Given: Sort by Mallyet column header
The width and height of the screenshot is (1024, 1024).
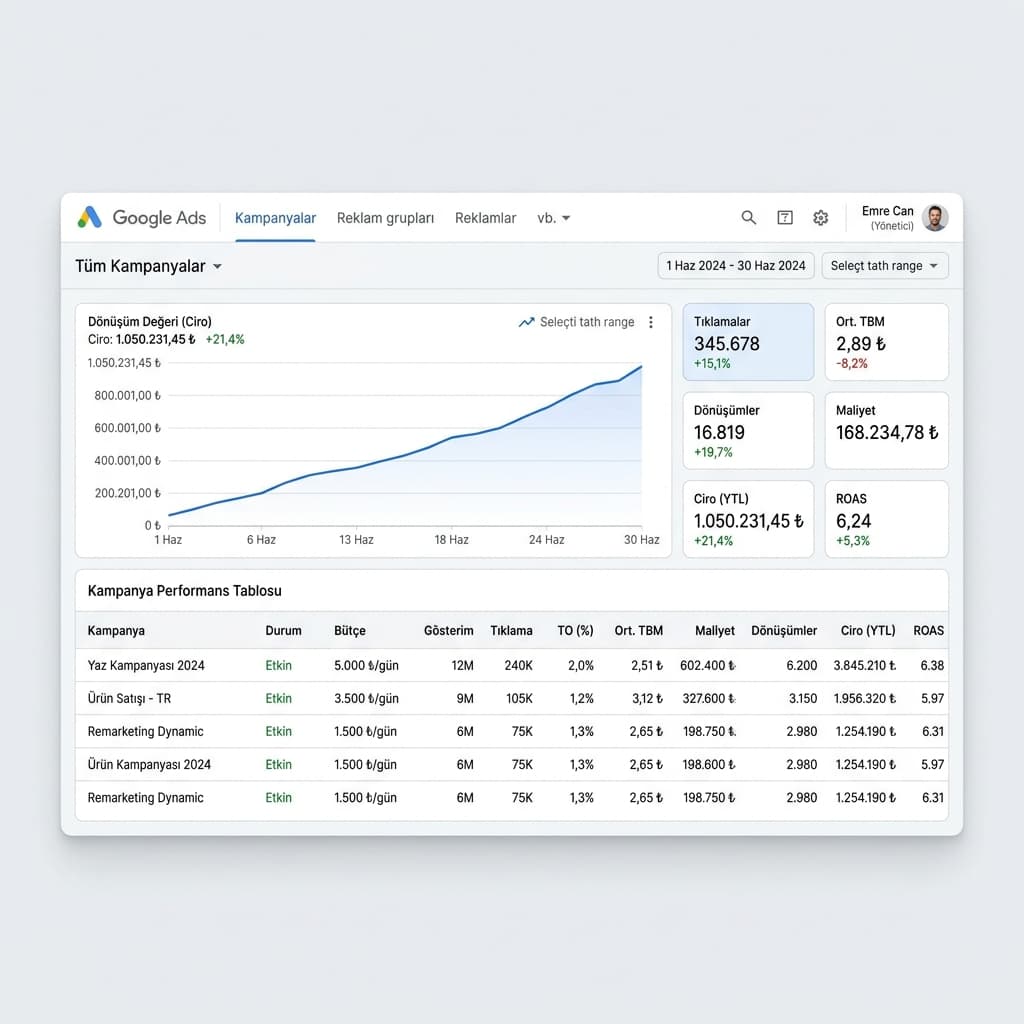Looking at the screenshot, I should pos(715,631).
